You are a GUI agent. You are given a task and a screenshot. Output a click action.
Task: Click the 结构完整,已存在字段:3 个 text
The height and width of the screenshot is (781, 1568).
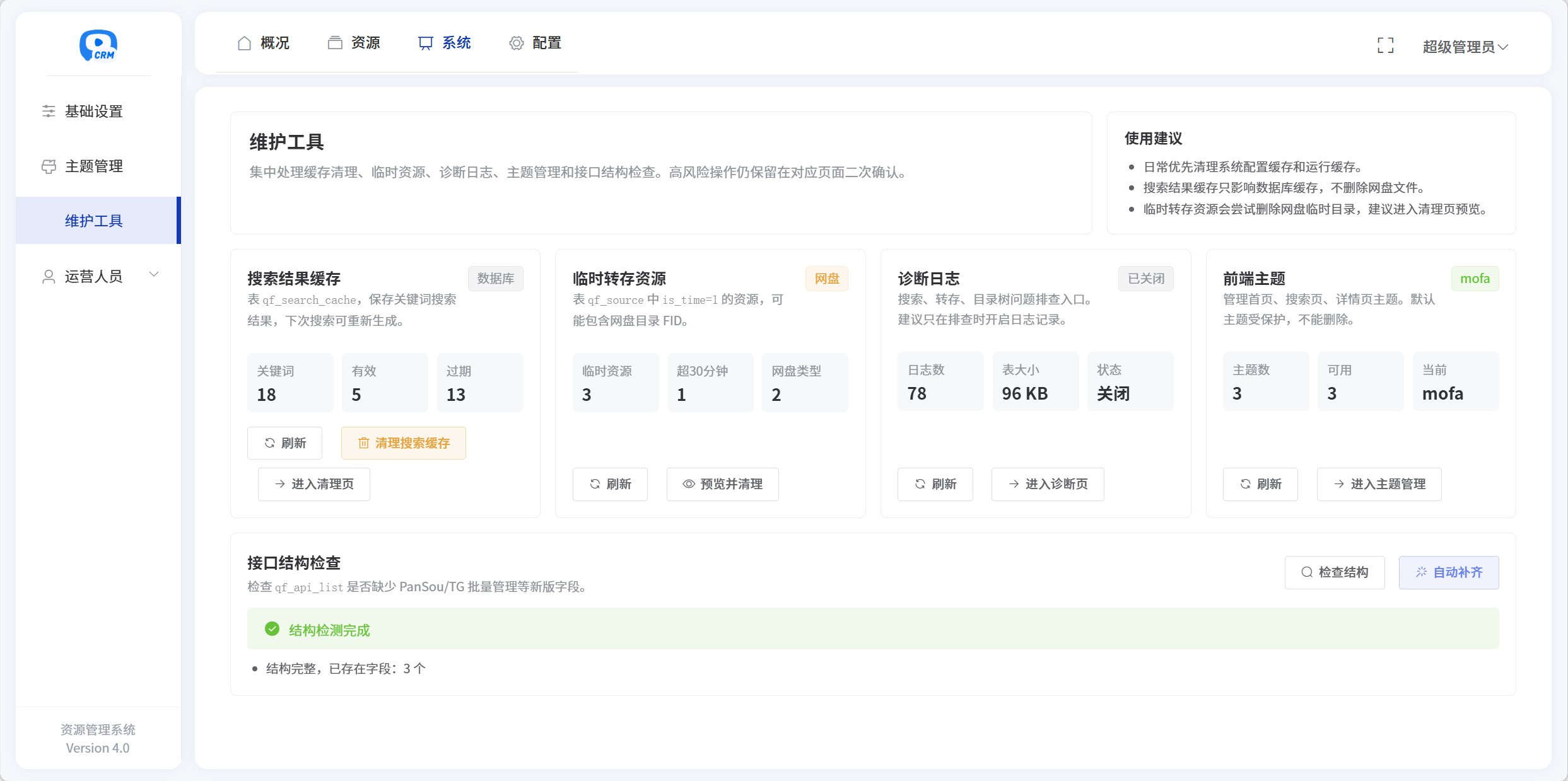tap(346, 669)
